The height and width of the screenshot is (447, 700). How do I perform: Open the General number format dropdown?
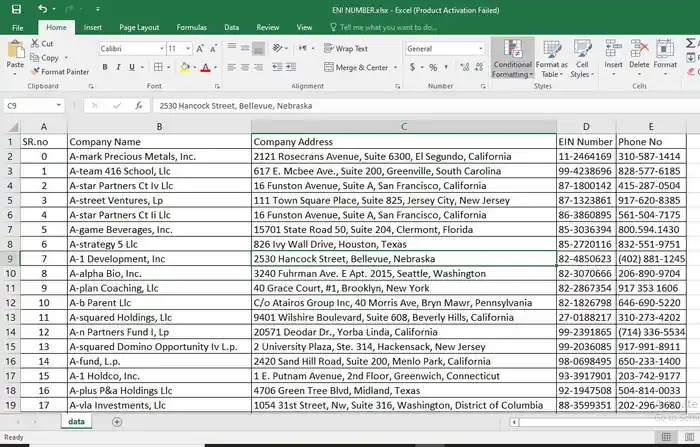click(481, 49)
